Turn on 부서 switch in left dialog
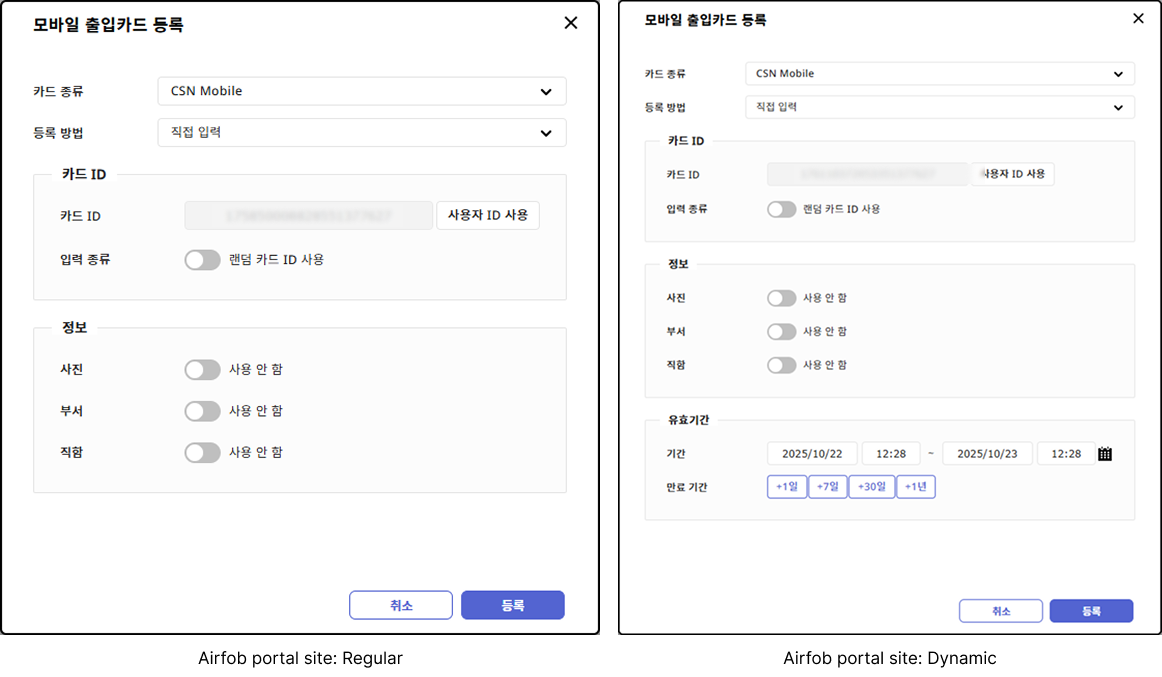Viewport: 1162px width, 677px height. click(x=202, y=411)
